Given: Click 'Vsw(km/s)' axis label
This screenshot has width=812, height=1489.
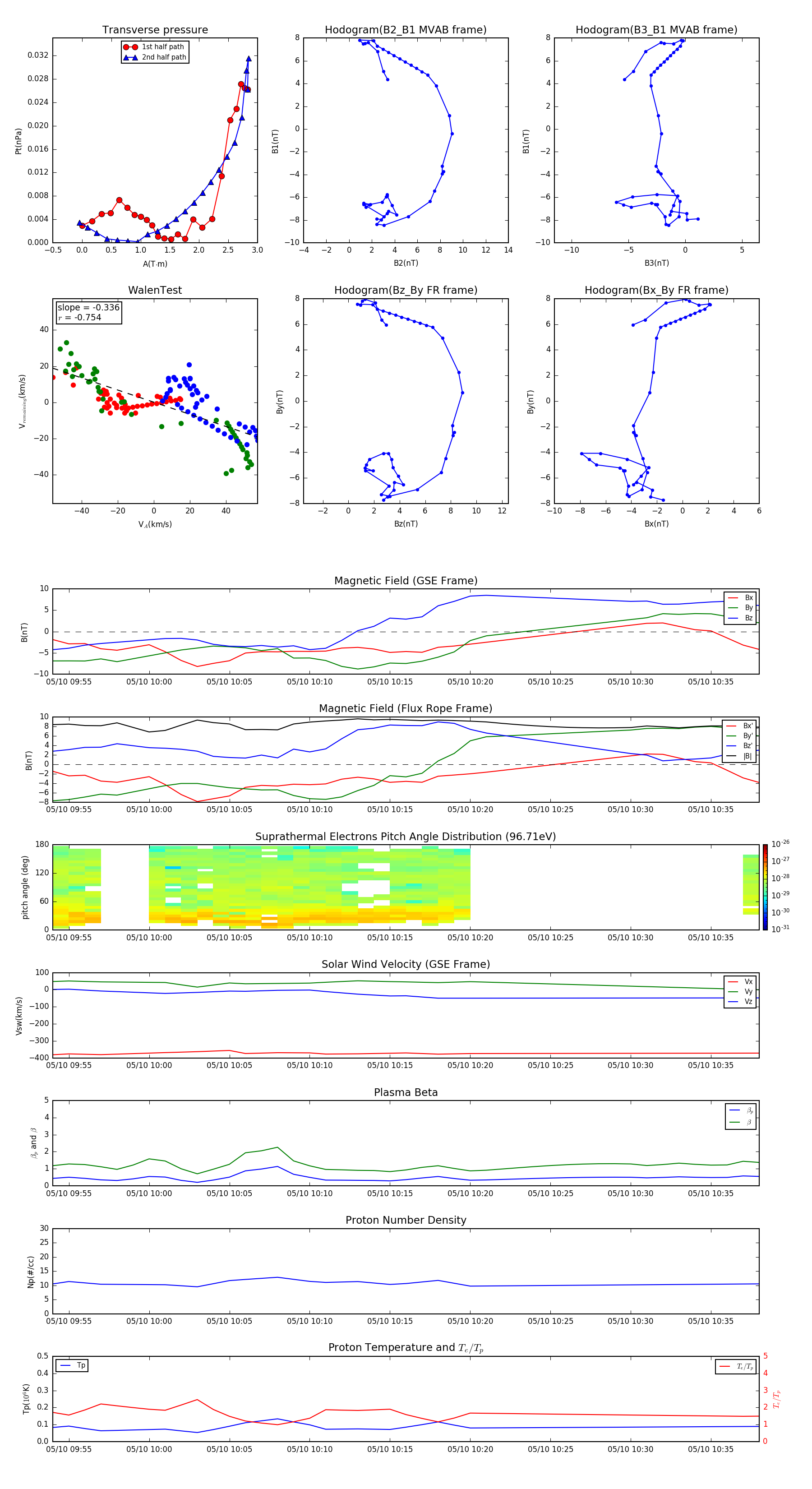Looking at the screenshot, I should [x=18, y=1016].
